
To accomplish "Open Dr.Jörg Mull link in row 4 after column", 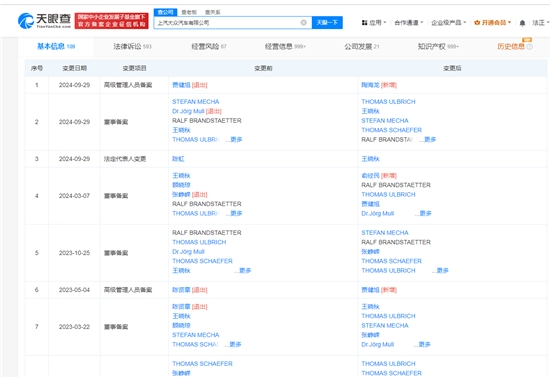I will pos(378,214).
